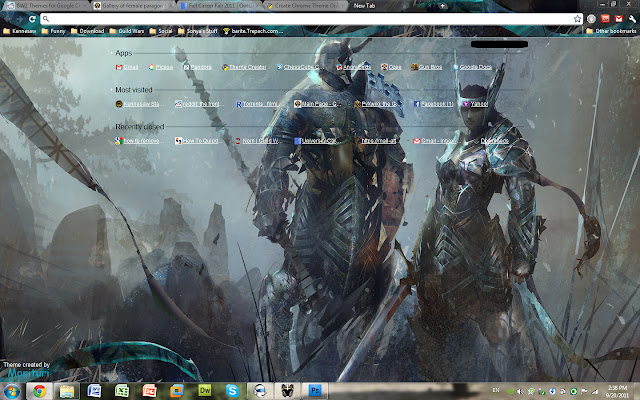Go back to the previous page
Image resolution: width=640 pixels, height=400 pixels.
click(x=7, y=19)
